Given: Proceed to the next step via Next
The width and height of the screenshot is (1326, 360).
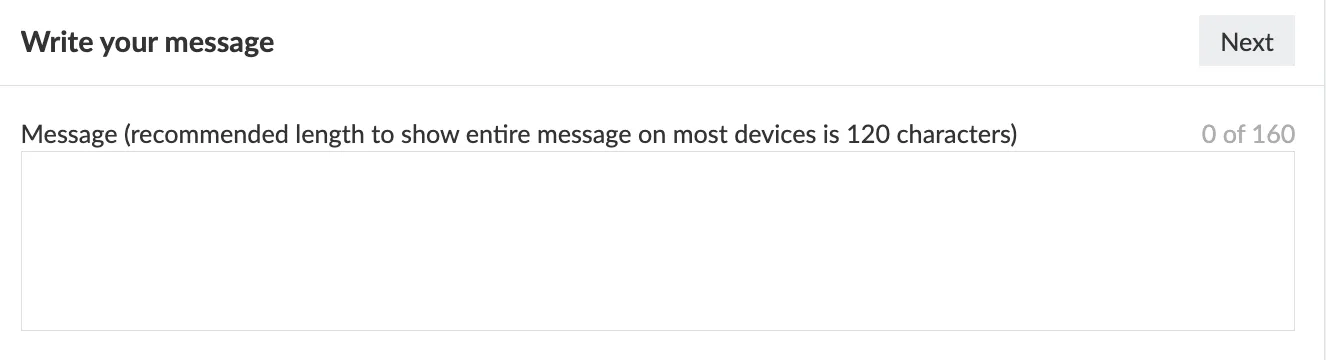Looking at the screenshot, I should [x=1247, y=42].
